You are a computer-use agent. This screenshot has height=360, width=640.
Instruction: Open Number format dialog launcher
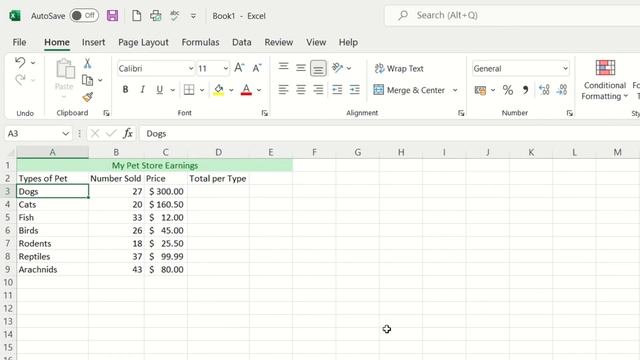570,113
